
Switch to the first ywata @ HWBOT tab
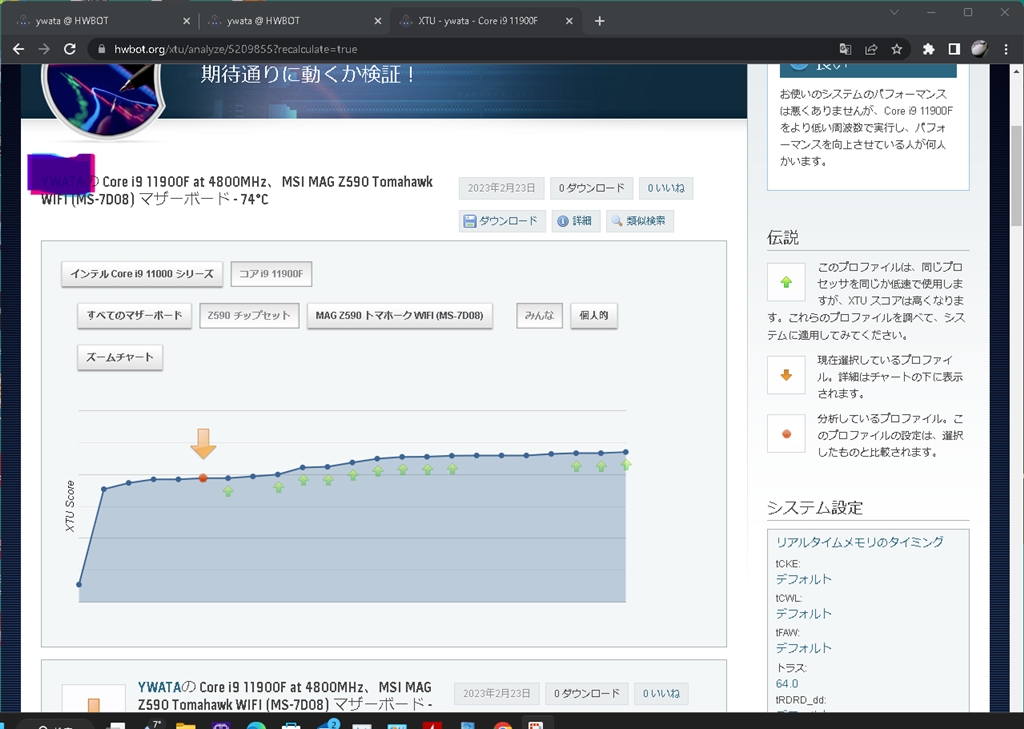[99, 21]
